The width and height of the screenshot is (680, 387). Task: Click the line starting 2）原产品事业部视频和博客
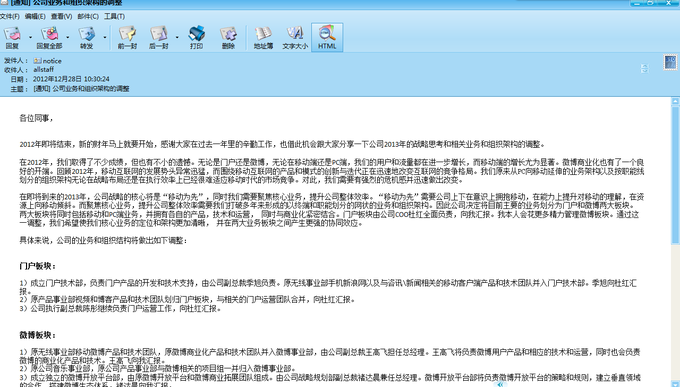click(187, 299)
